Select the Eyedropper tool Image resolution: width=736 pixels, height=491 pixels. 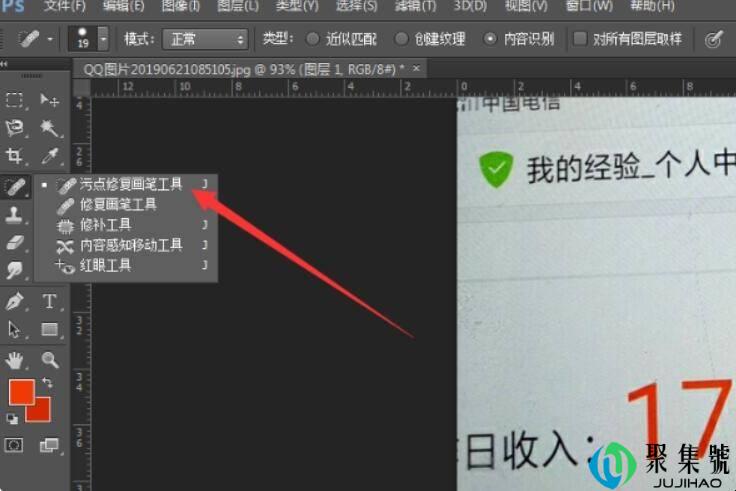click(x=48, y=156)
